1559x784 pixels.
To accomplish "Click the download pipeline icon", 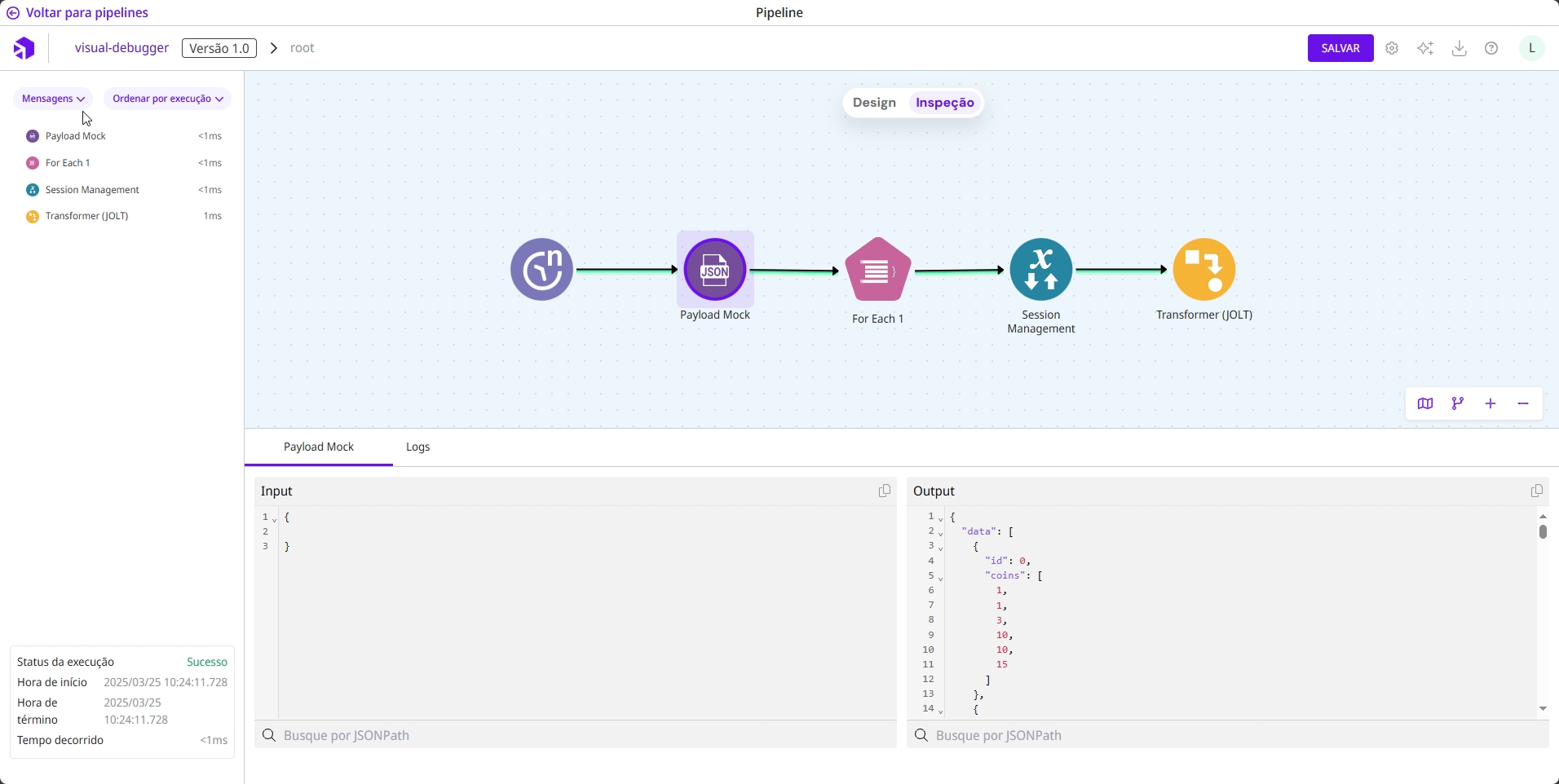I will point(1460,49).
